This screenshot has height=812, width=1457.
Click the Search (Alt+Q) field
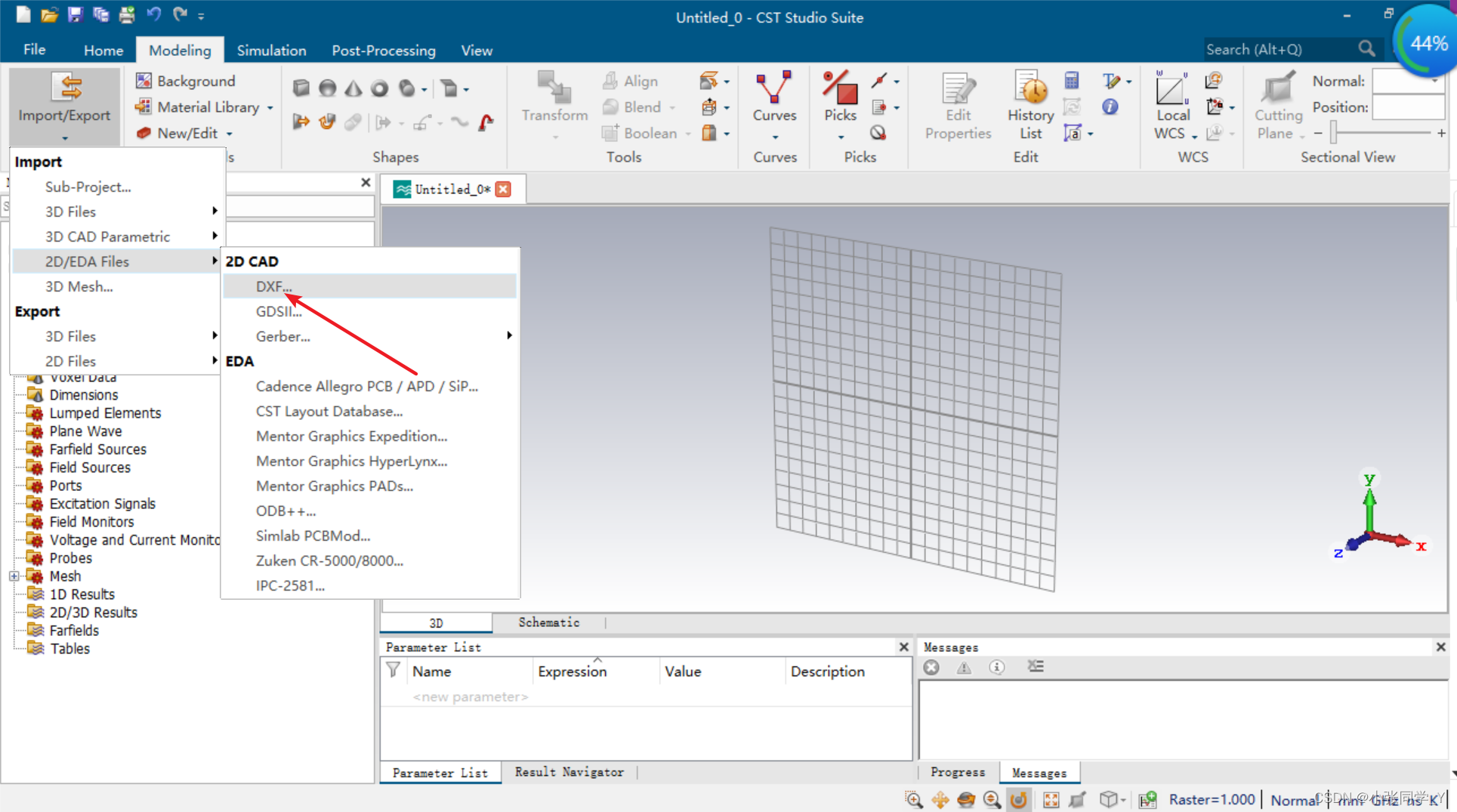point(1278,49)
